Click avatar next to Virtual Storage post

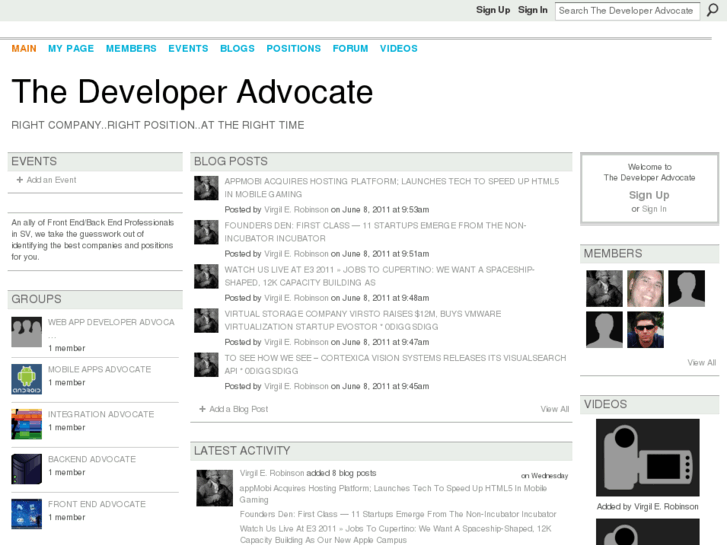coord(206,321)
